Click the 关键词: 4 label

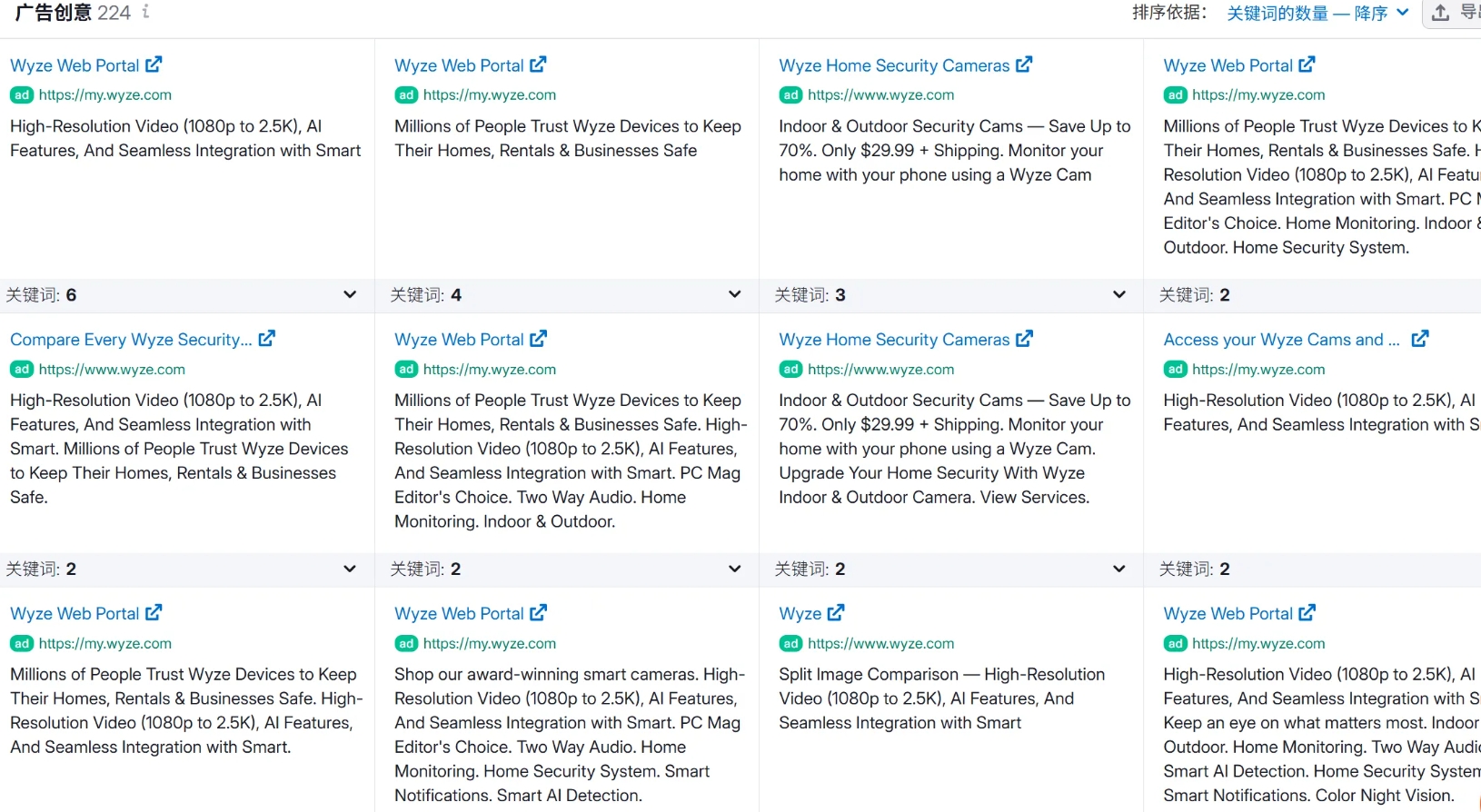pyautogui.click(x=425, y=295)
